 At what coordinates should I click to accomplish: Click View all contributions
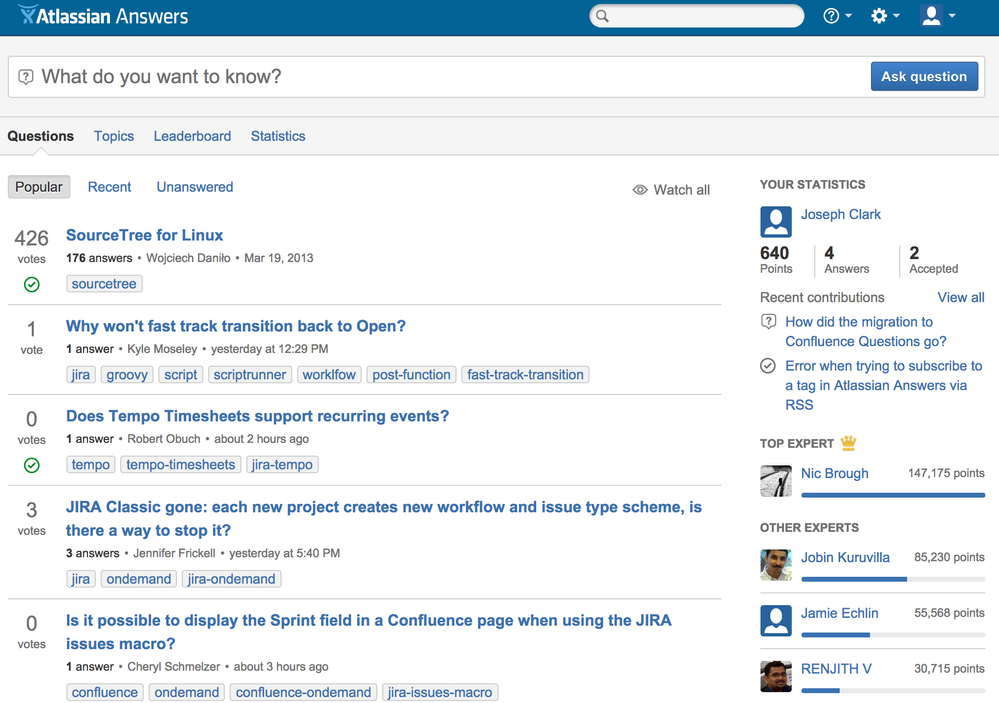pyautogui.click(x=961, y=298)
